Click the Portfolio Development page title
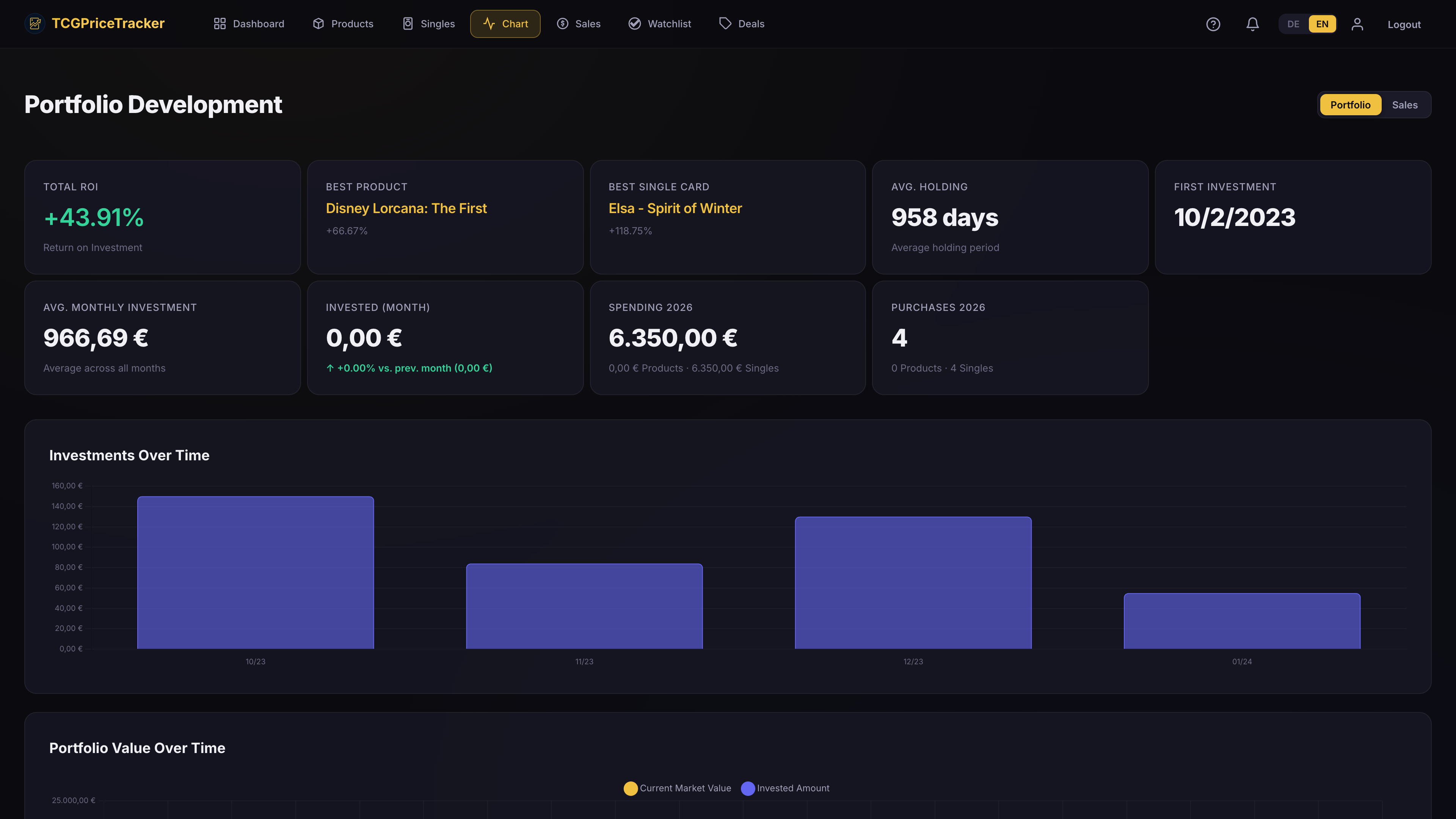 (x=153, y=105)
